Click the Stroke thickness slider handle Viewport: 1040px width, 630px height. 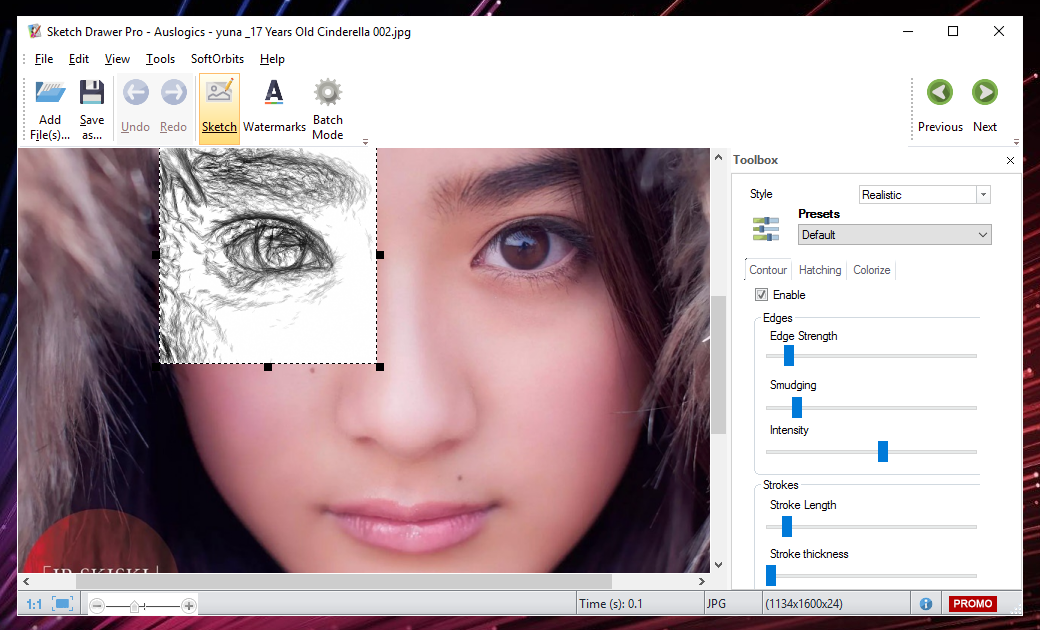pyautogui.click(x=771, y=576)
